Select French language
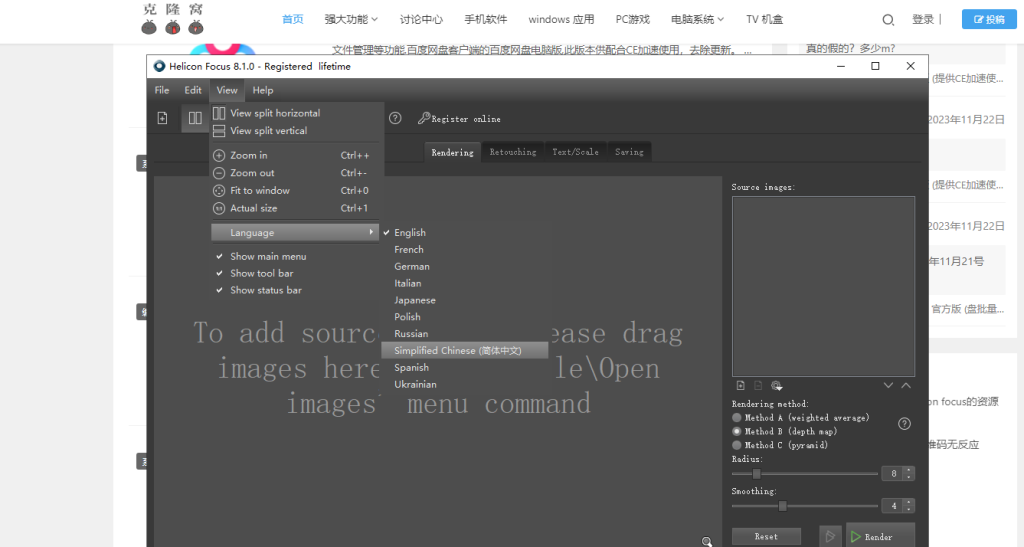 (465, 249)
